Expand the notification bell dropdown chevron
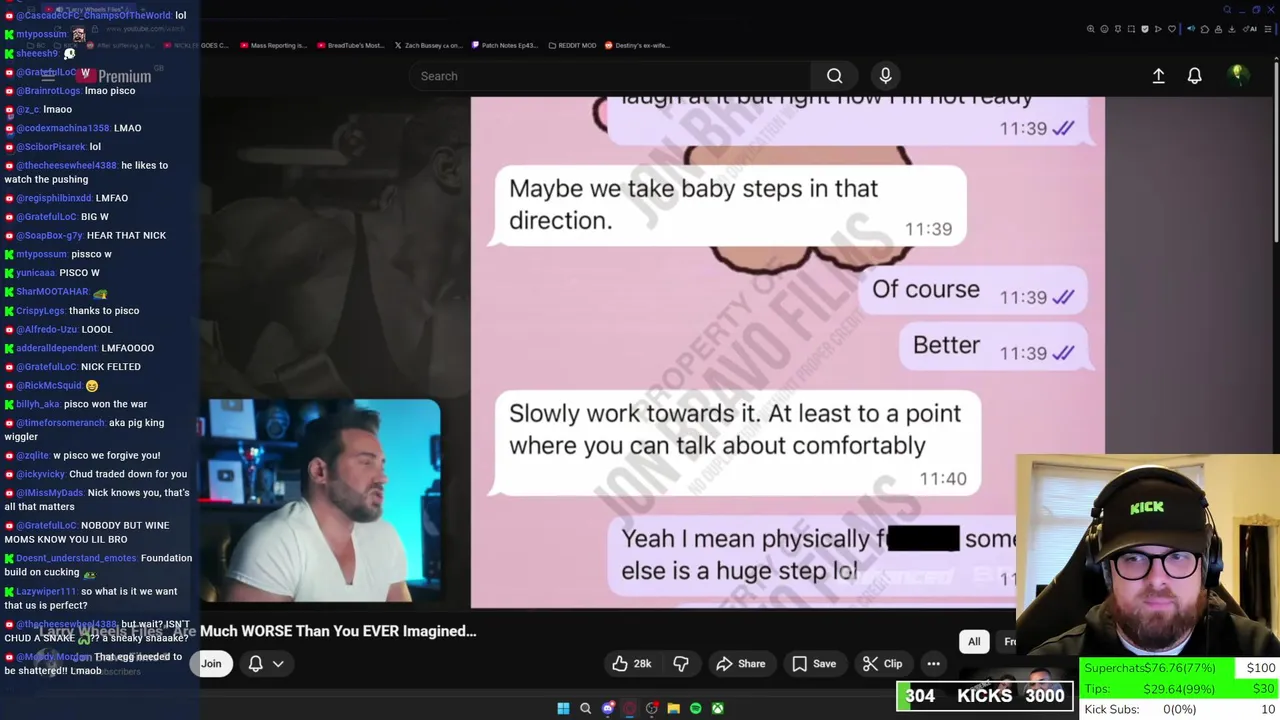Viewport: 1280px width, 720px height. point(278,664)
